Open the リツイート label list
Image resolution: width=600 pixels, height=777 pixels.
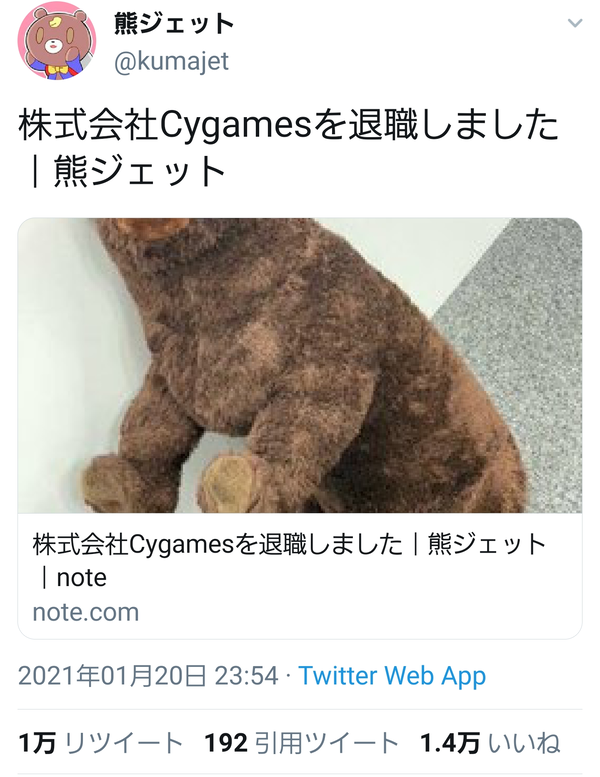point(123,743)
